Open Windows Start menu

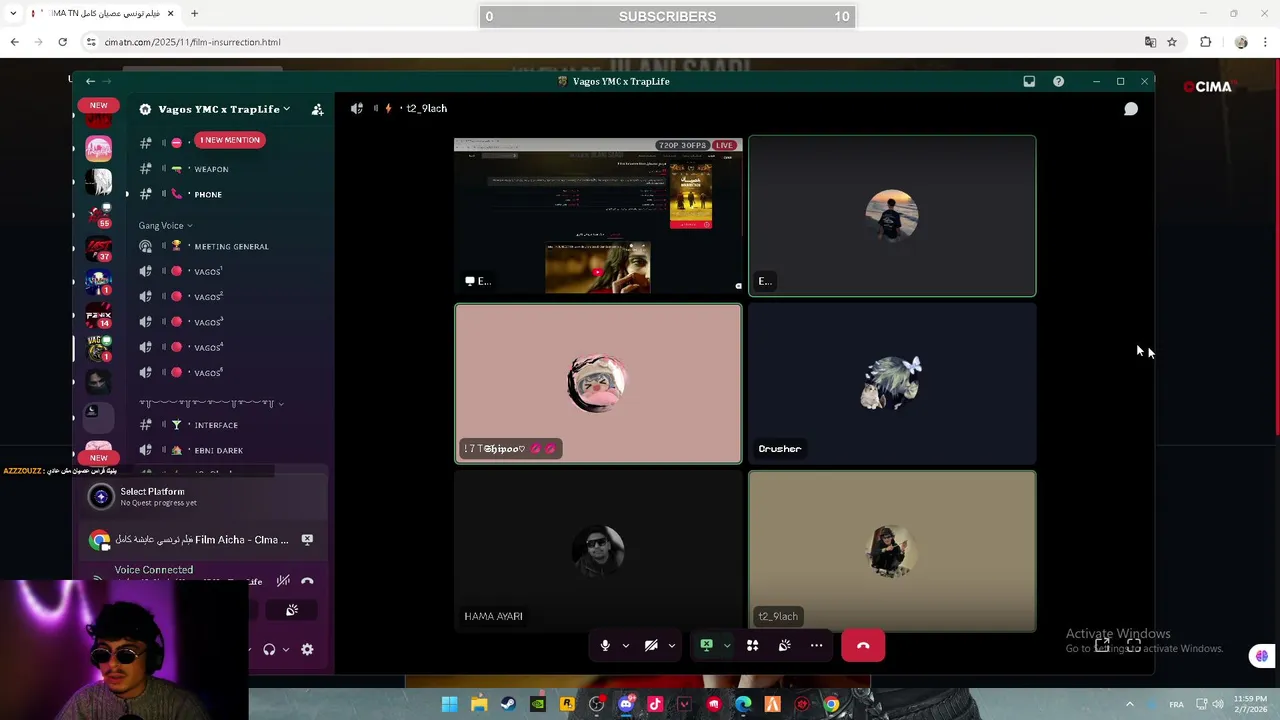(x=450, y=704)
